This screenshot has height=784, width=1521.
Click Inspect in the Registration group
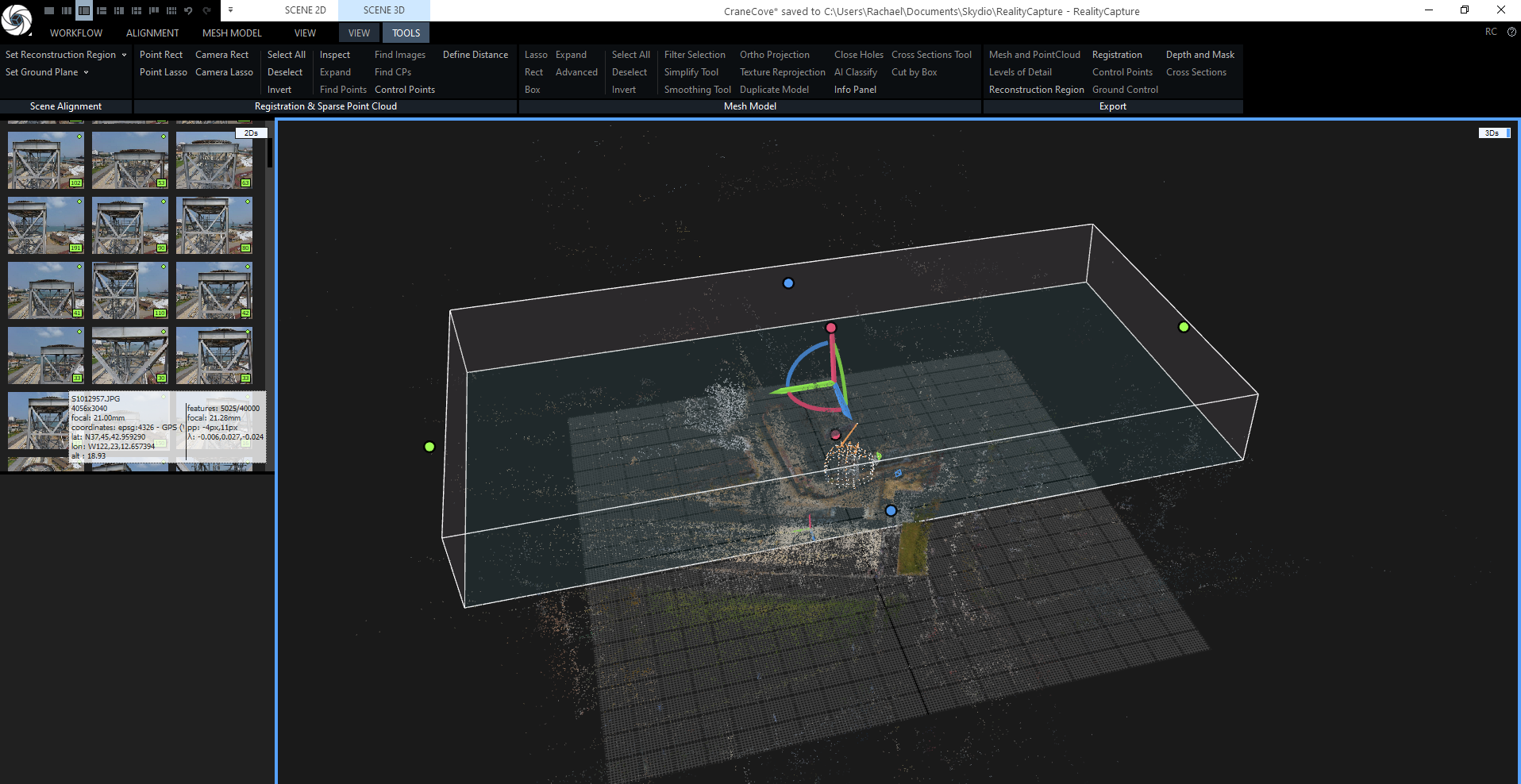(335, 55)
